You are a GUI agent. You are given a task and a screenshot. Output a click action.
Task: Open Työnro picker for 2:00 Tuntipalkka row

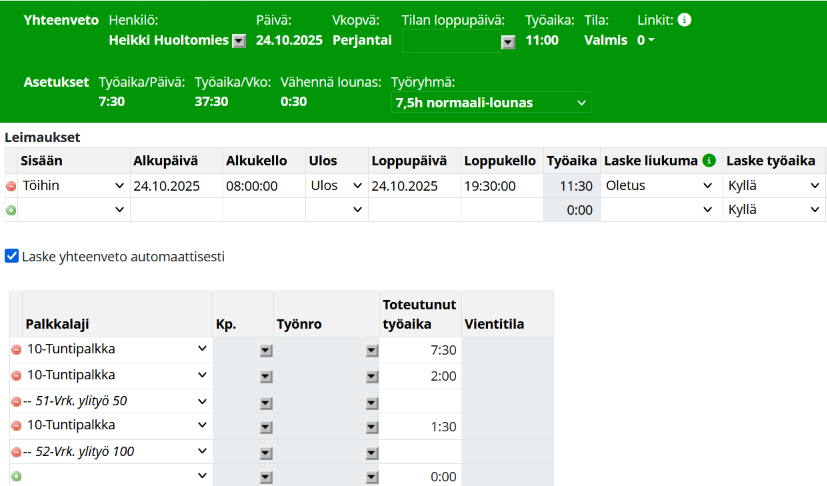click(x=372, y=376)
